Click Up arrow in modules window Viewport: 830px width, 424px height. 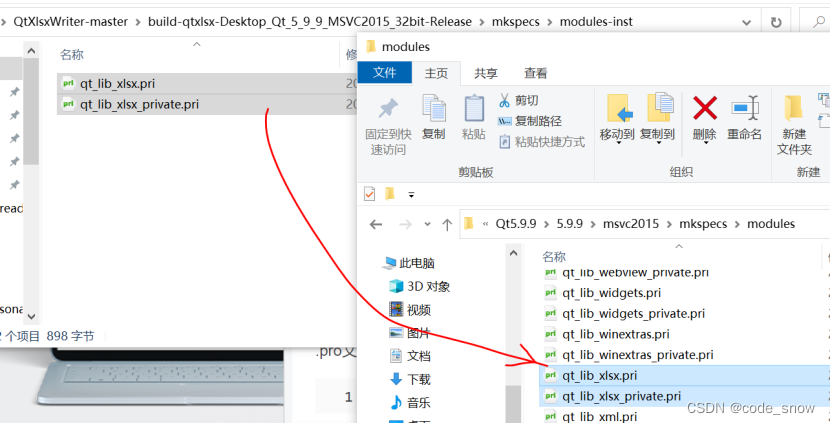point(447,224)
